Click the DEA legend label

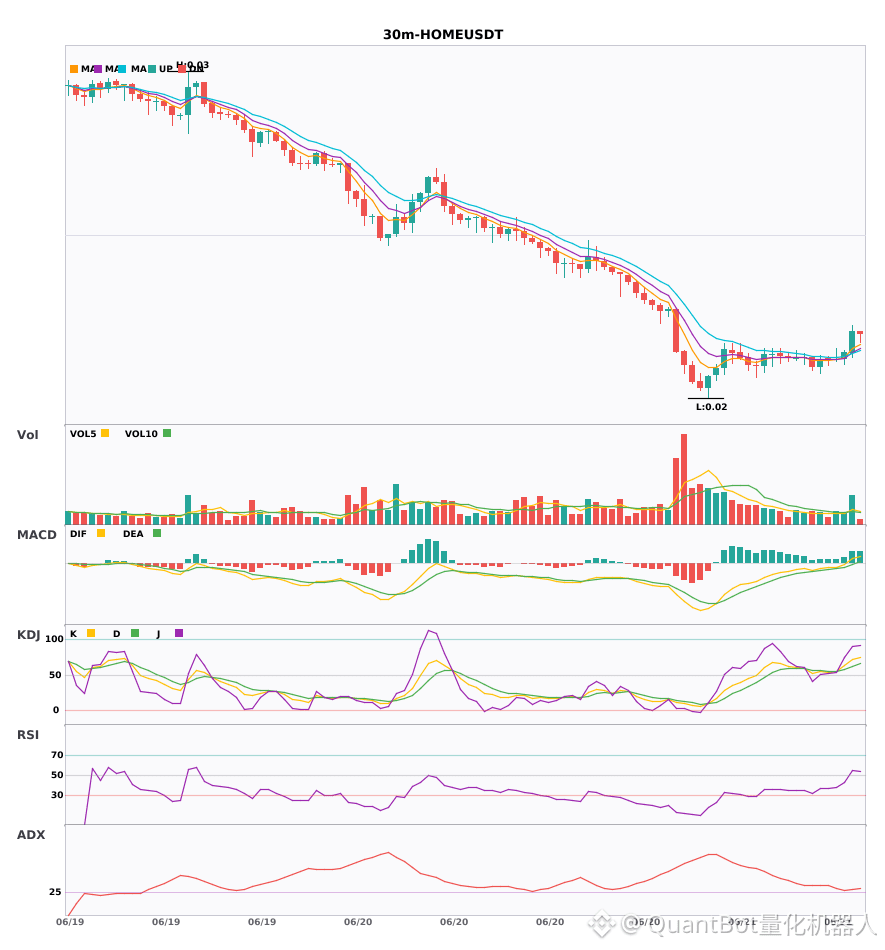(x=133, y=534)
